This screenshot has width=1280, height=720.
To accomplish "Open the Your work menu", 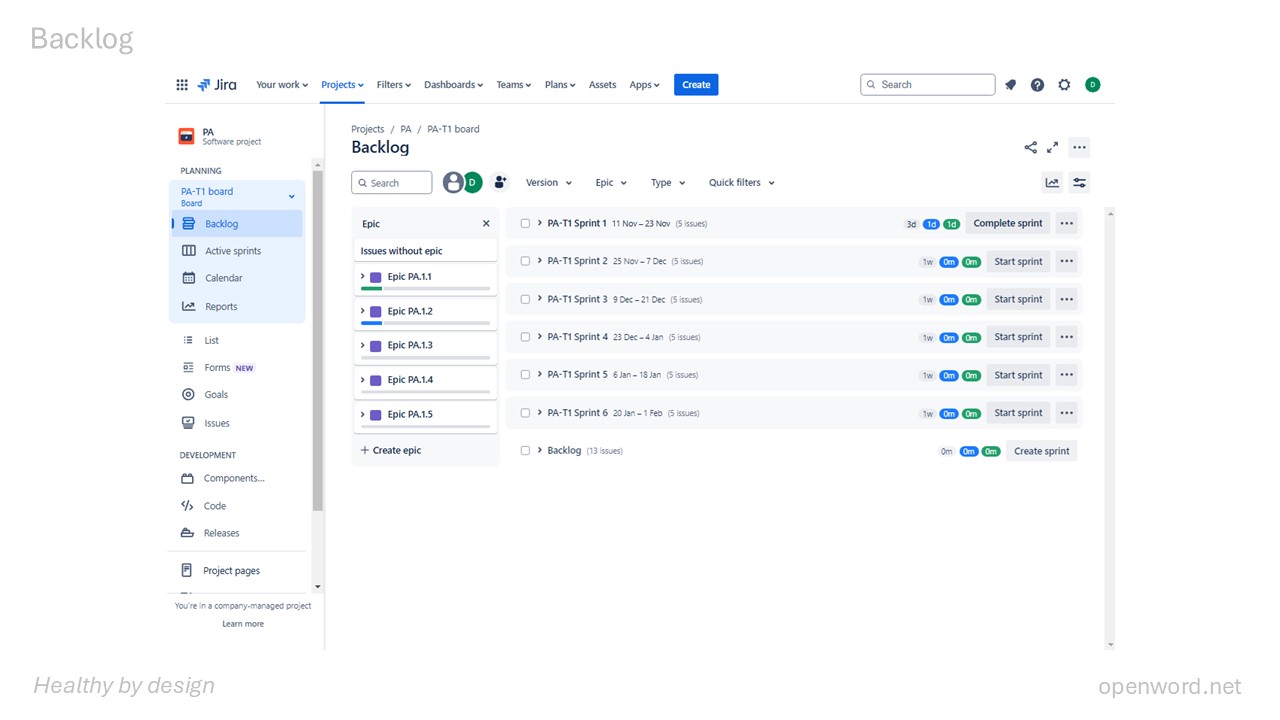I will pos(282,85).
